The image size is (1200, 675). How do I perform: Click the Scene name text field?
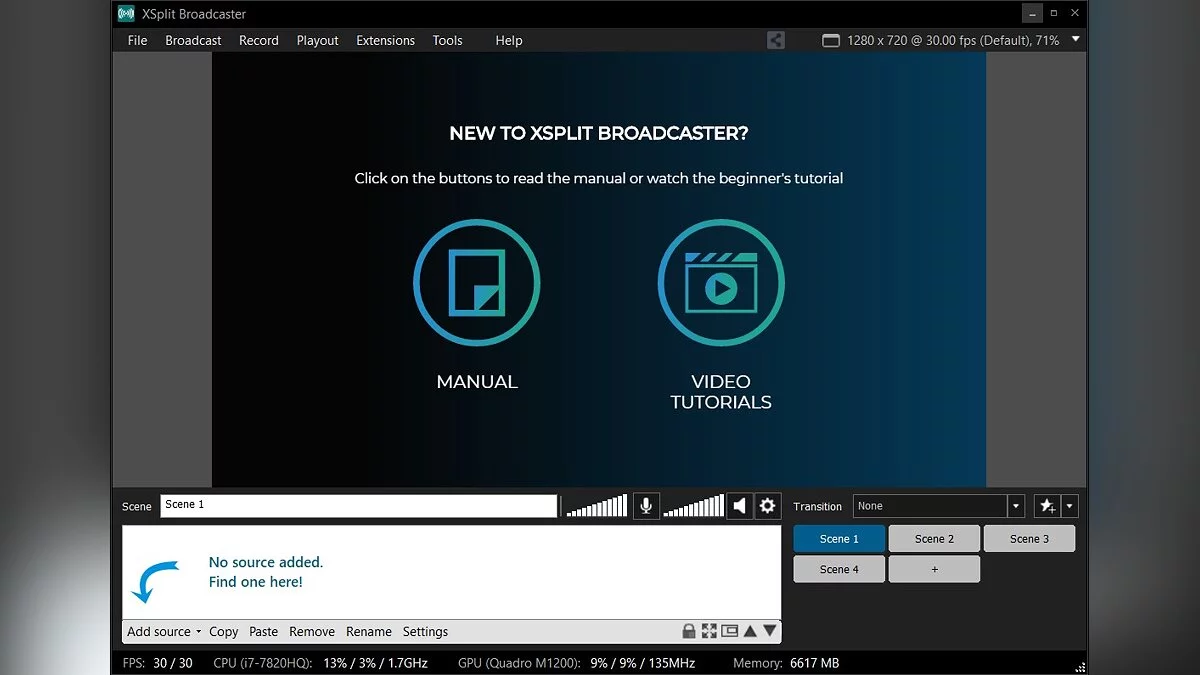[x=358, y=506]
